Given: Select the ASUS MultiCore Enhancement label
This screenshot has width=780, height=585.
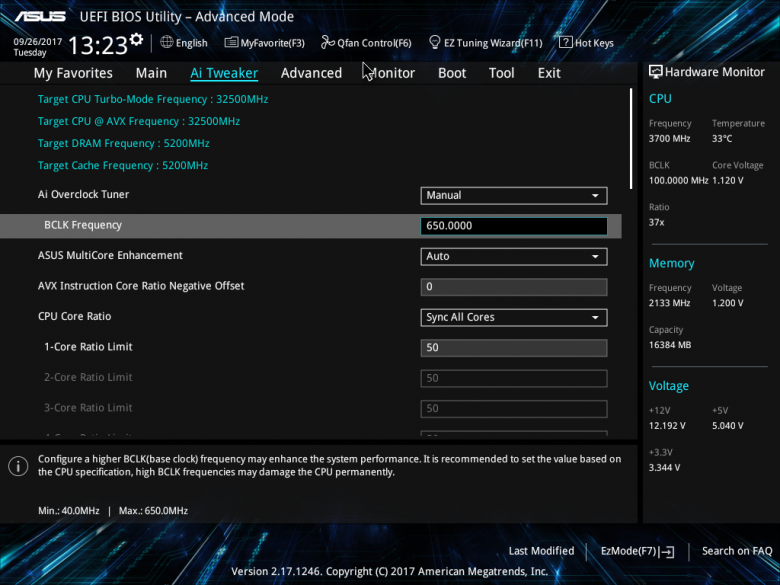Looking at the screenshot, I should point(110,255).
